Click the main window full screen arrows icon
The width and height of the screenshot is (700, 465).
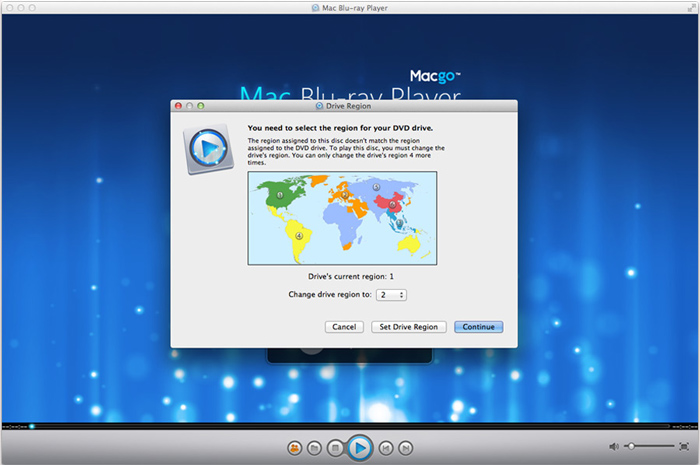[692, 8]
